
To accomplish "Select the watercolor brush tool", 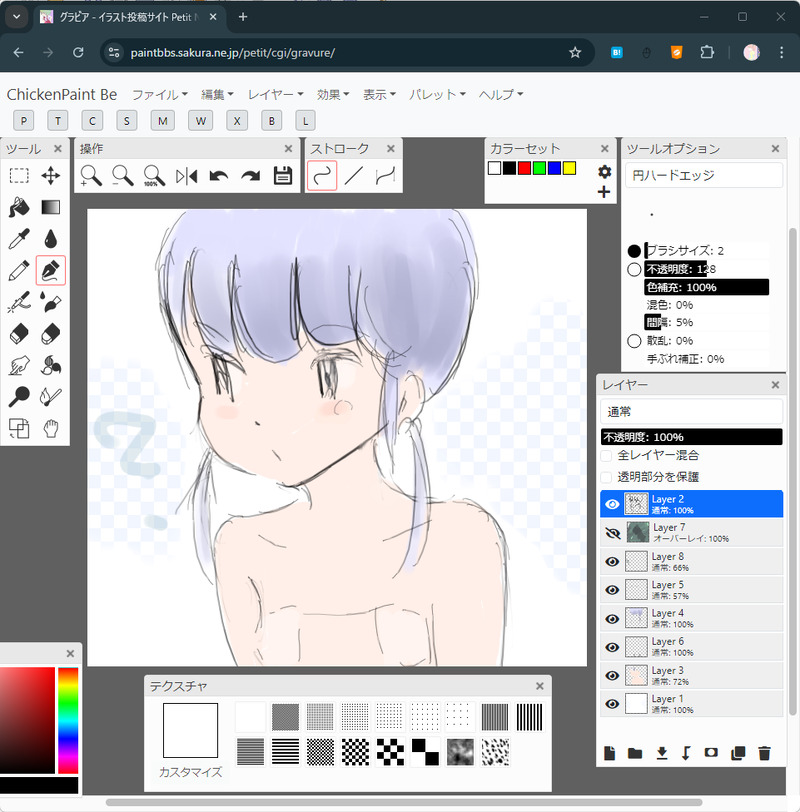I will tap(51, 302).
